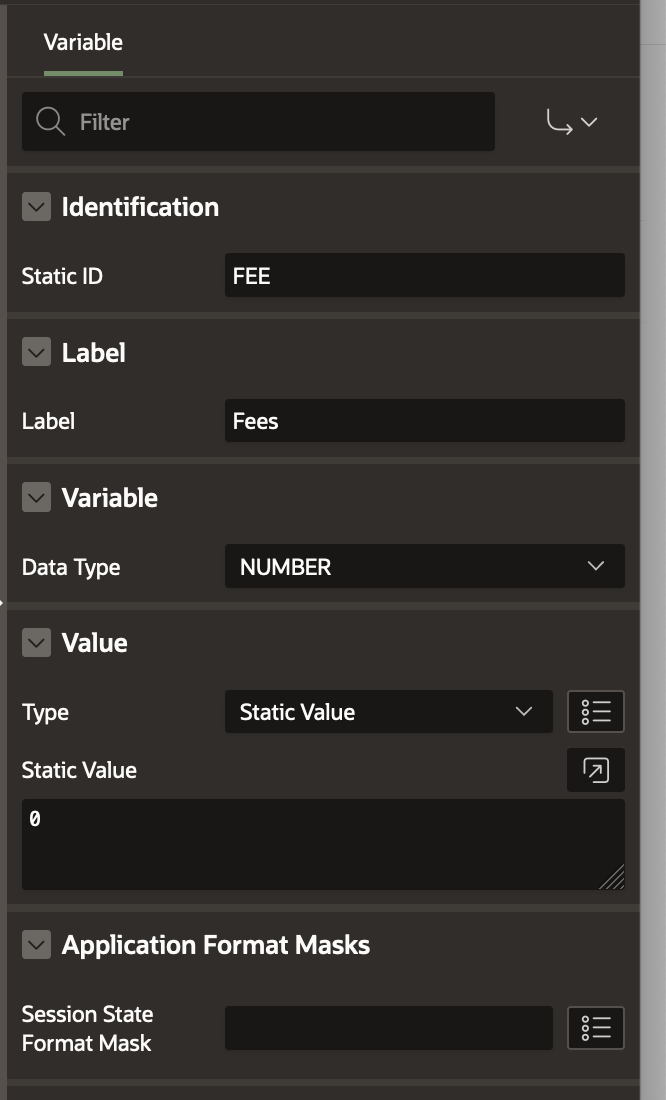Click the Static Value textarea resize handle
The height and width of the screenshot is (1100, 666).
613,878
